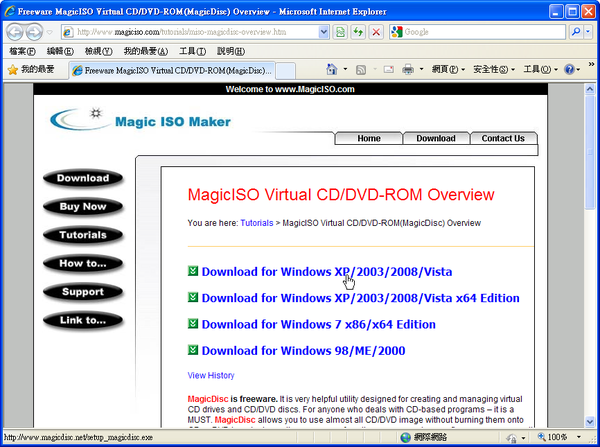Click the How to... sidebar button
Screen dimensions: 600x447
pos(83,263)
